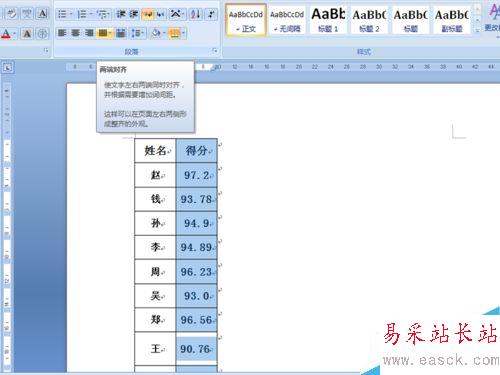Click the Clear Formatting eraser icon

coord(11,14)
